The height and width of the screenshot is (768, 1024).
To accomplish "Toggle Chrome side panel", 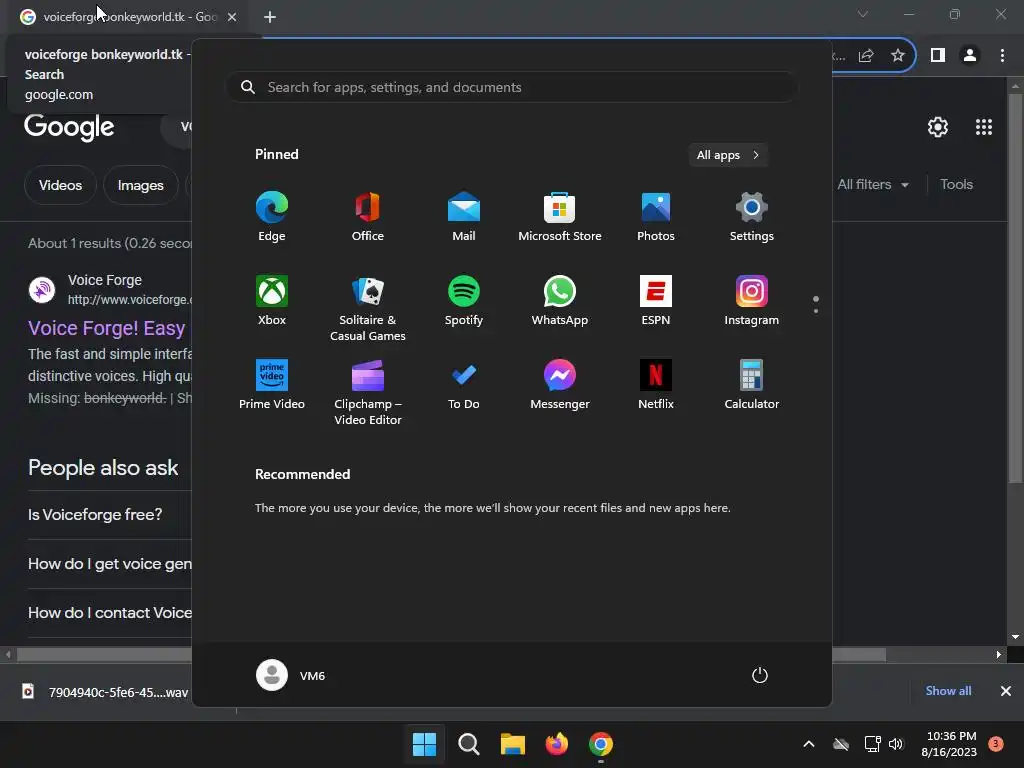I will tap(938, 56).
